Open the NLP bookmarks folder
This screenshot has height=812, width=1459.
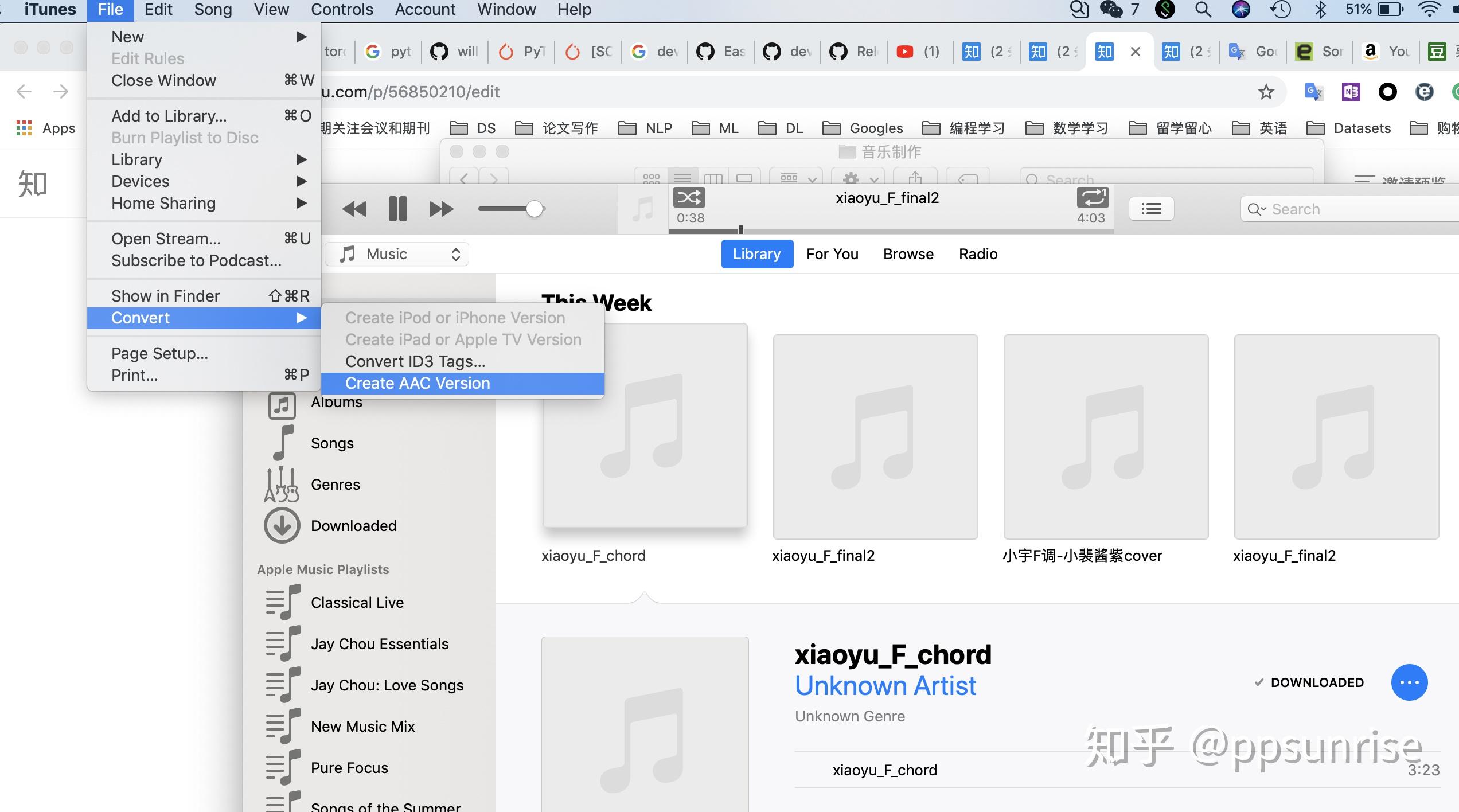(646, 128)
